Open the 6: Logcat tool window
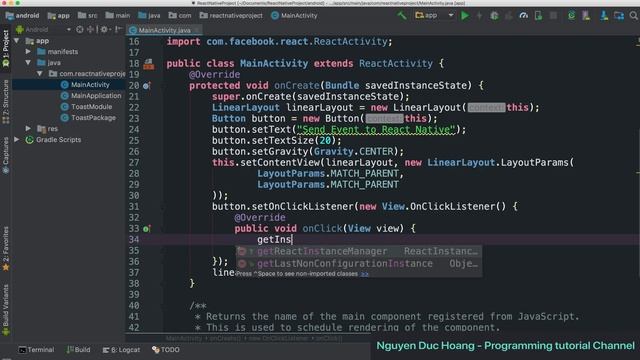The width and height of the screenshot is (640, 360). [121, 350]
